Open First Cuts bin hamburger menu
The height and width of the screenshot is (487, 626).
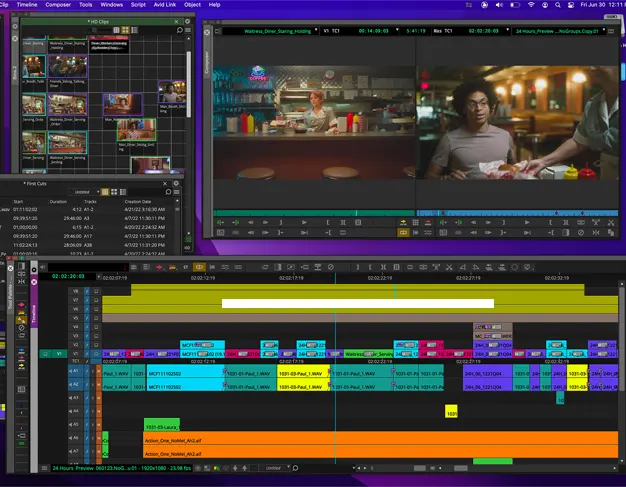click(176, 192)
